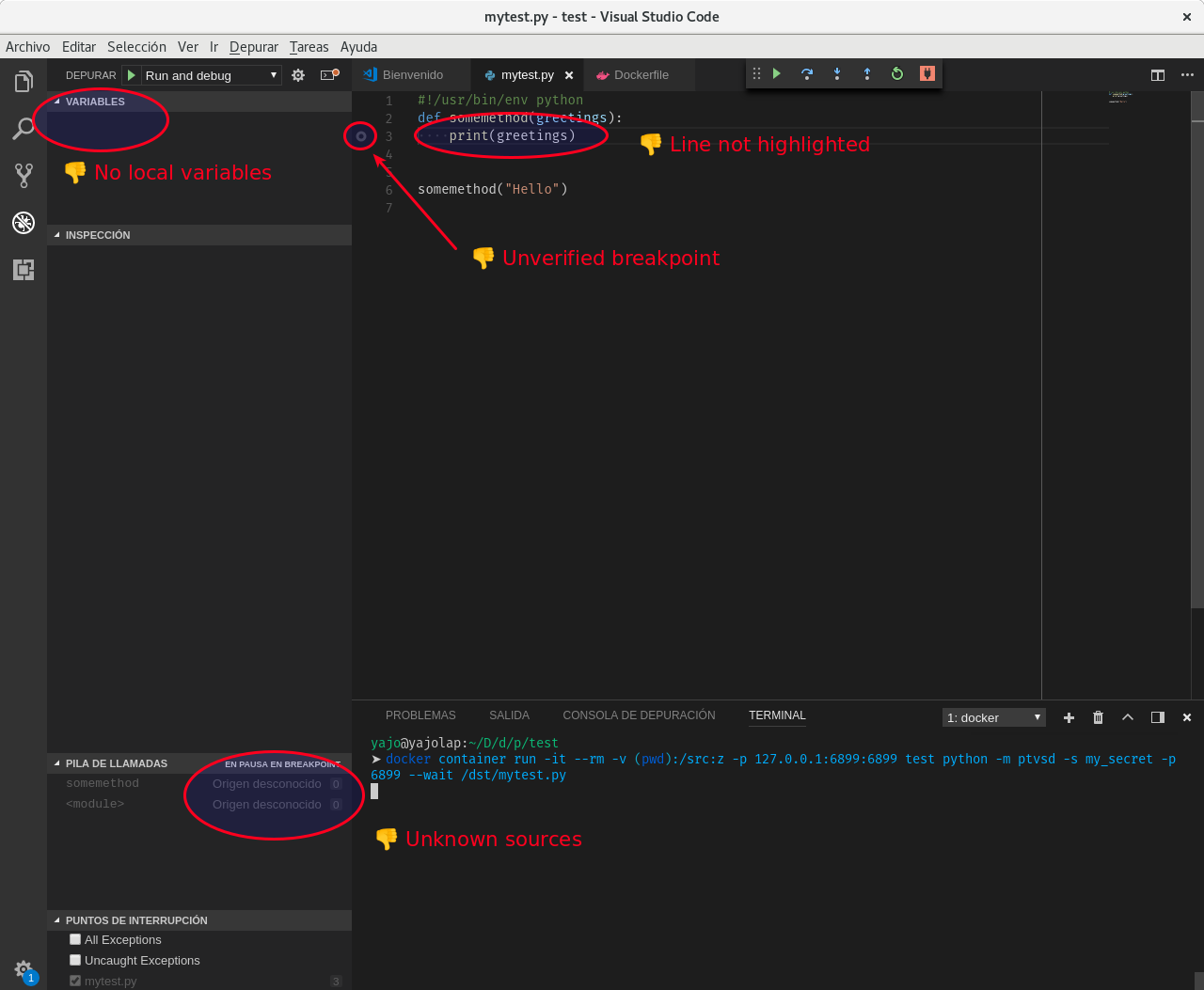Toggle the breakpoint circle on line 3
The width and height of the screenshot is (1204, 990).
(x=360, y=135)
